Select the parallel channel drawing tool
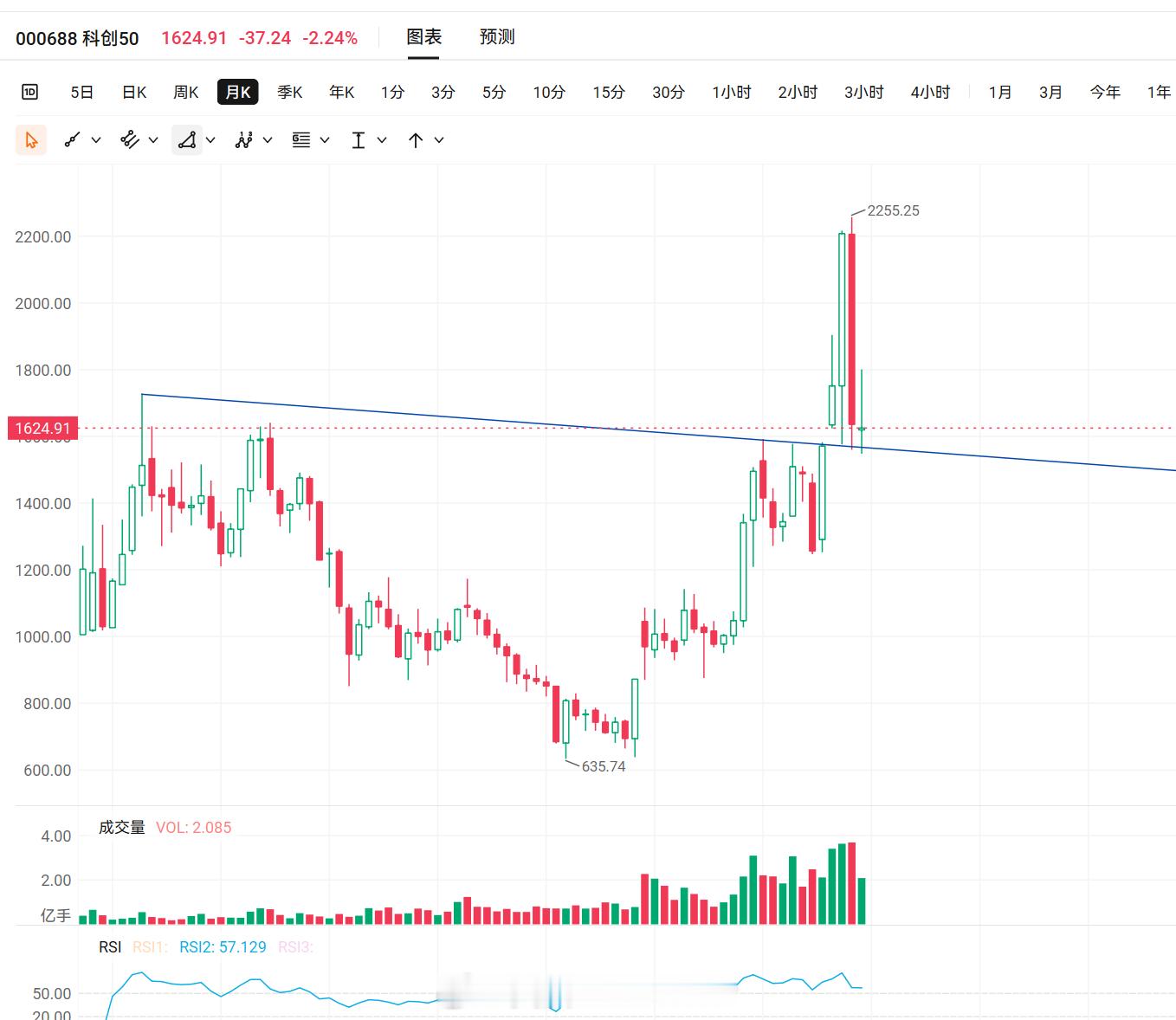The width and height of the screenshot is (1176, 1020). [130, 139]
